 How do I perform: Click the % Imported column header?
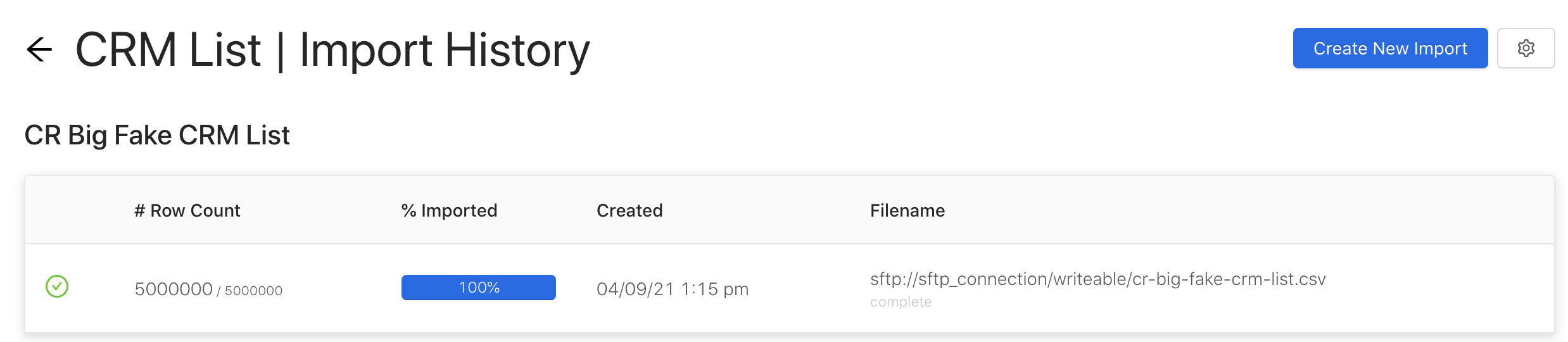(449, 210)
